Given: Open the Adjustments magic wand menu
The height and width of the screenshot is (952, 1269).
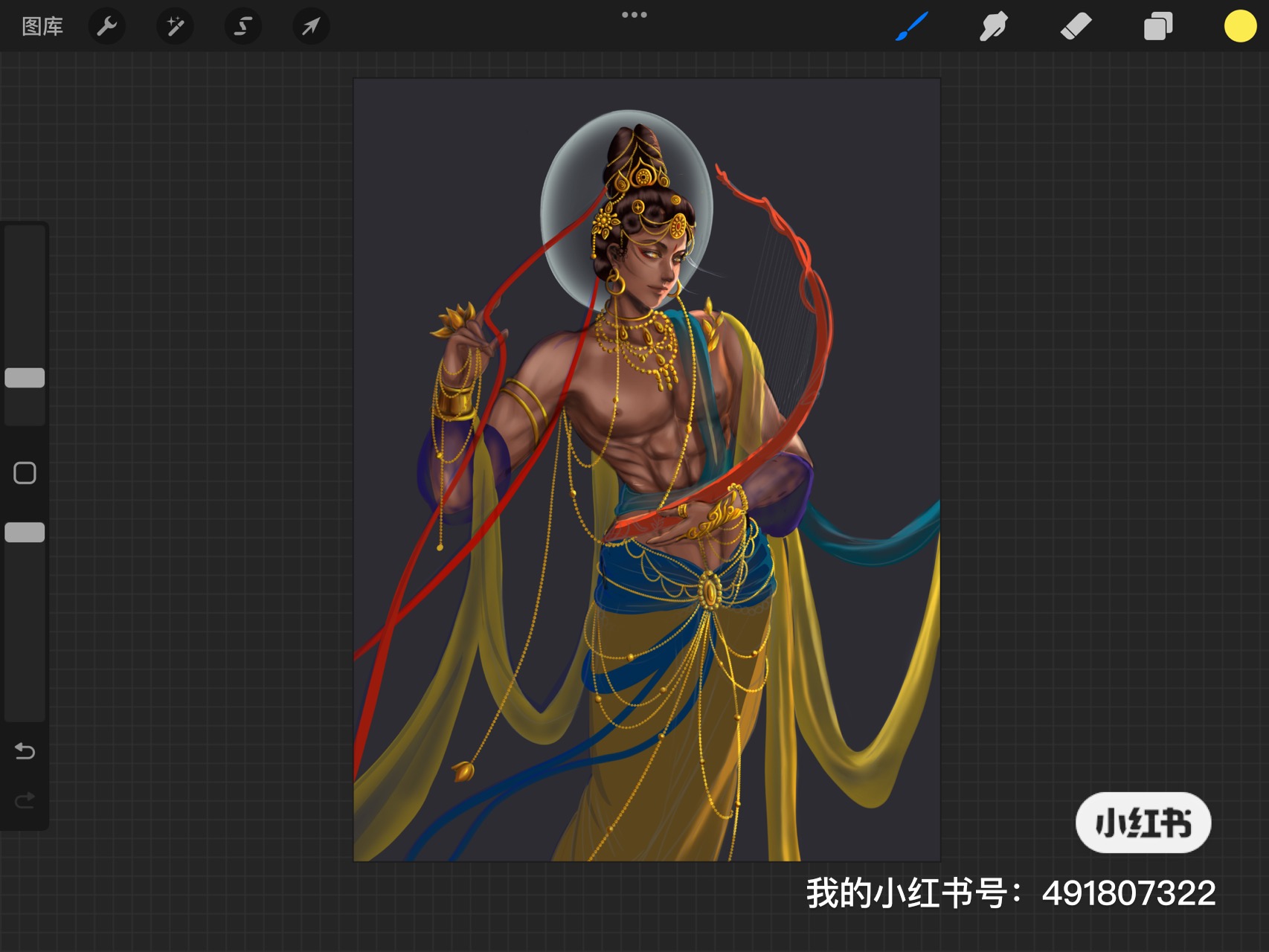Looking at the screenshot, I should pyautogui.click(x=175, y=27).
